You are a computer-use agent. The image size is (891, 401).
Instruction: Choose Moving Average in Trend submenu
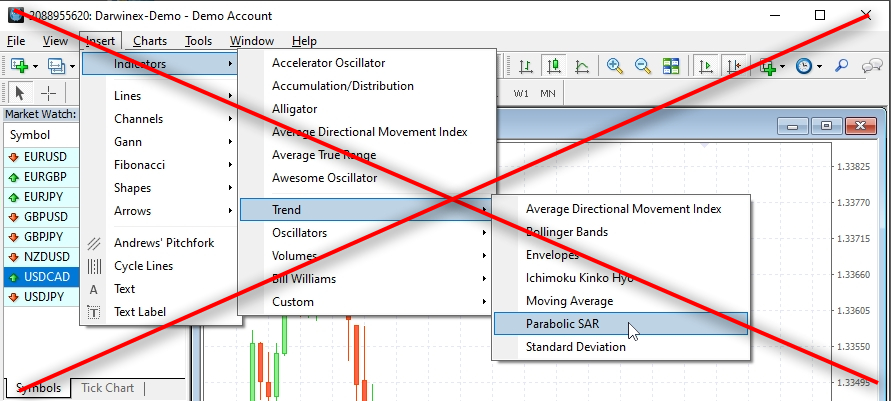[x=621, y=301]
